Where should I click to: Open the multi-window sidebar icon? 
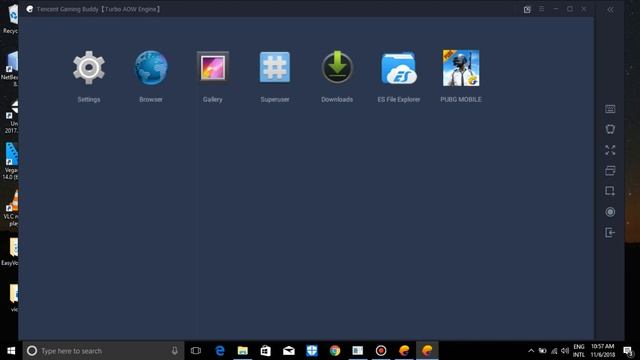tap(610, 171)
